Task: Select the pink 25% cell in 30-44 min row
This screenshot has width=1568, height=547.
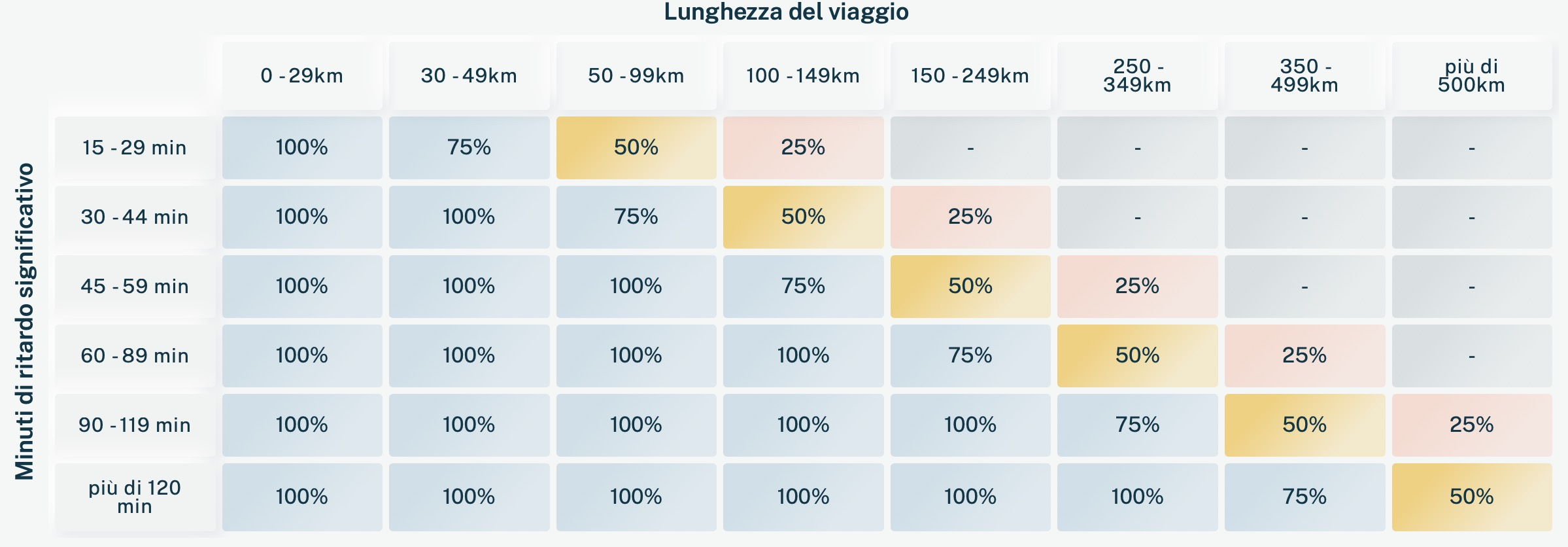Action: [x=970, y=217]
